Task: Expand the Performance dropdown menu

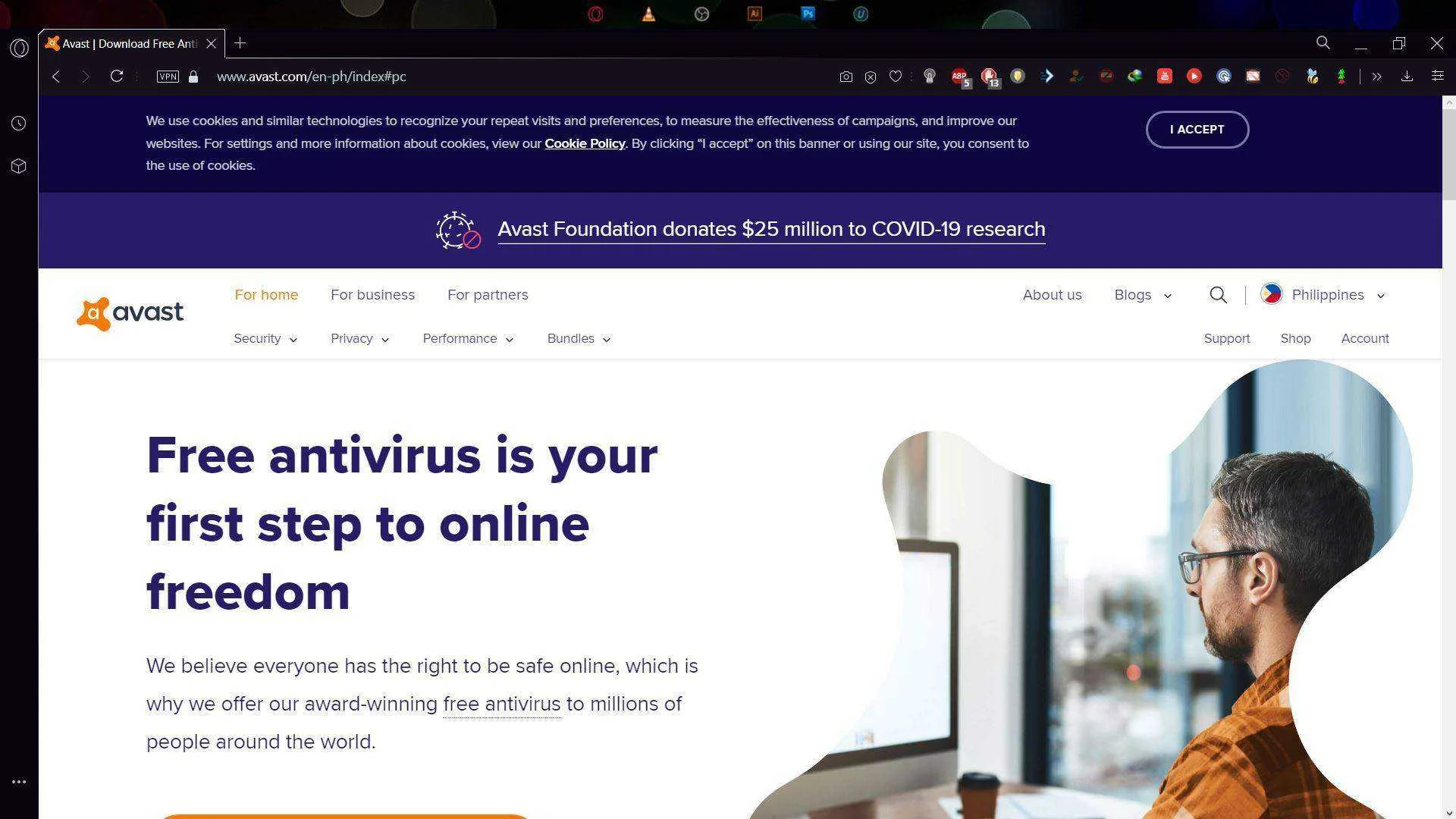Action: tap(468, 339)
